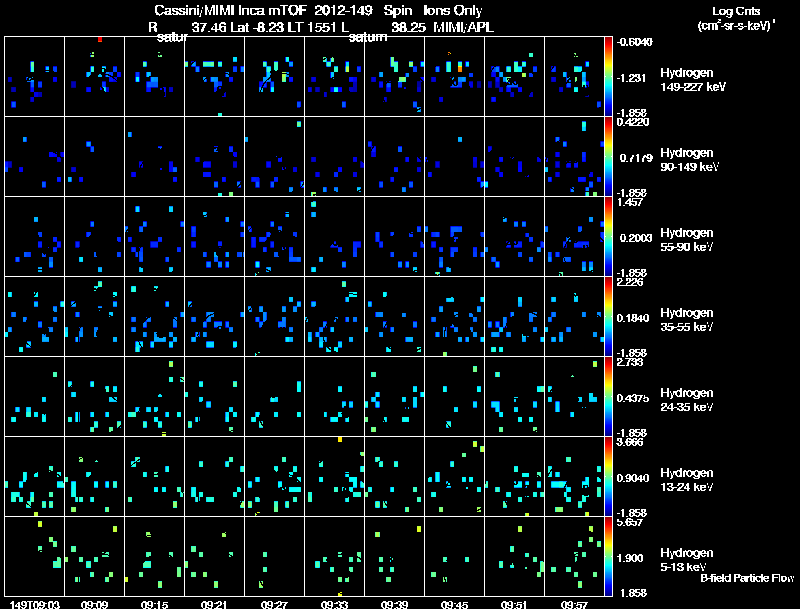Open the 5-13 keV panel at 149T09:03

34,556
